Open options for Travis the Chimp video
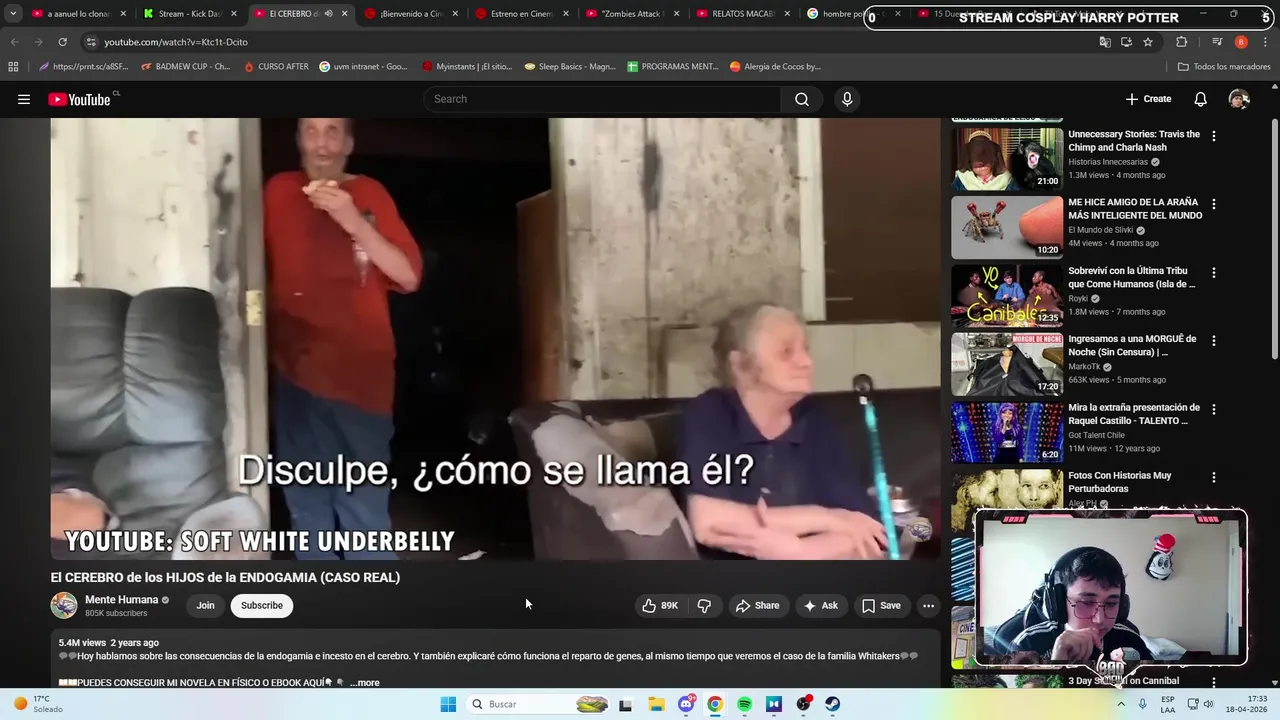 pos(1214,136)
